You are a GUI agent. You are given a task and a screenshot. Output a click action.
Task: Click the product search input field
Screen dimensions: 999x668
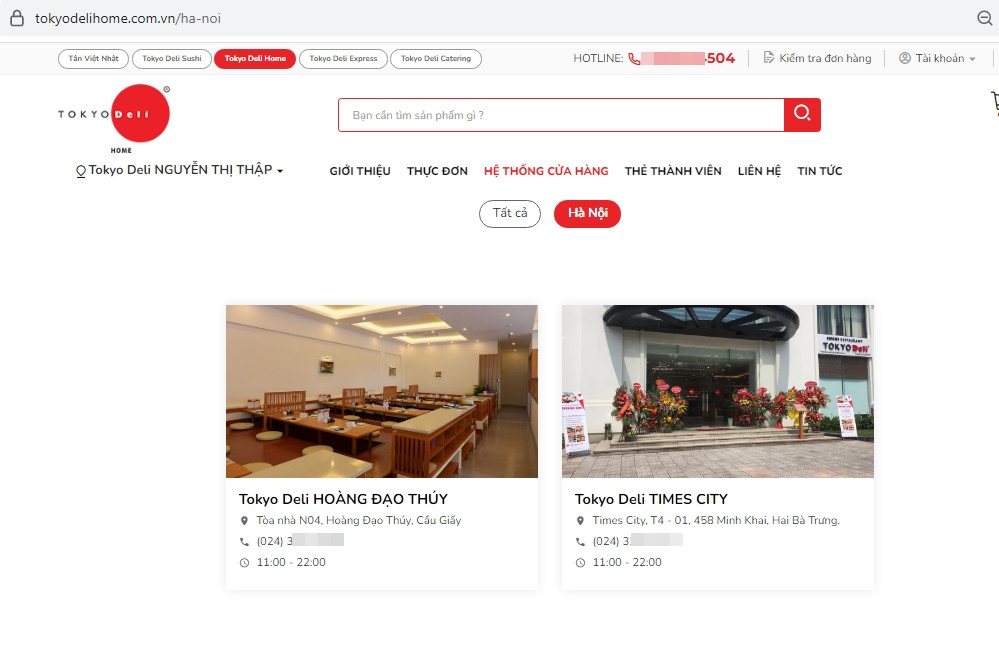click(x=560, y=115)
